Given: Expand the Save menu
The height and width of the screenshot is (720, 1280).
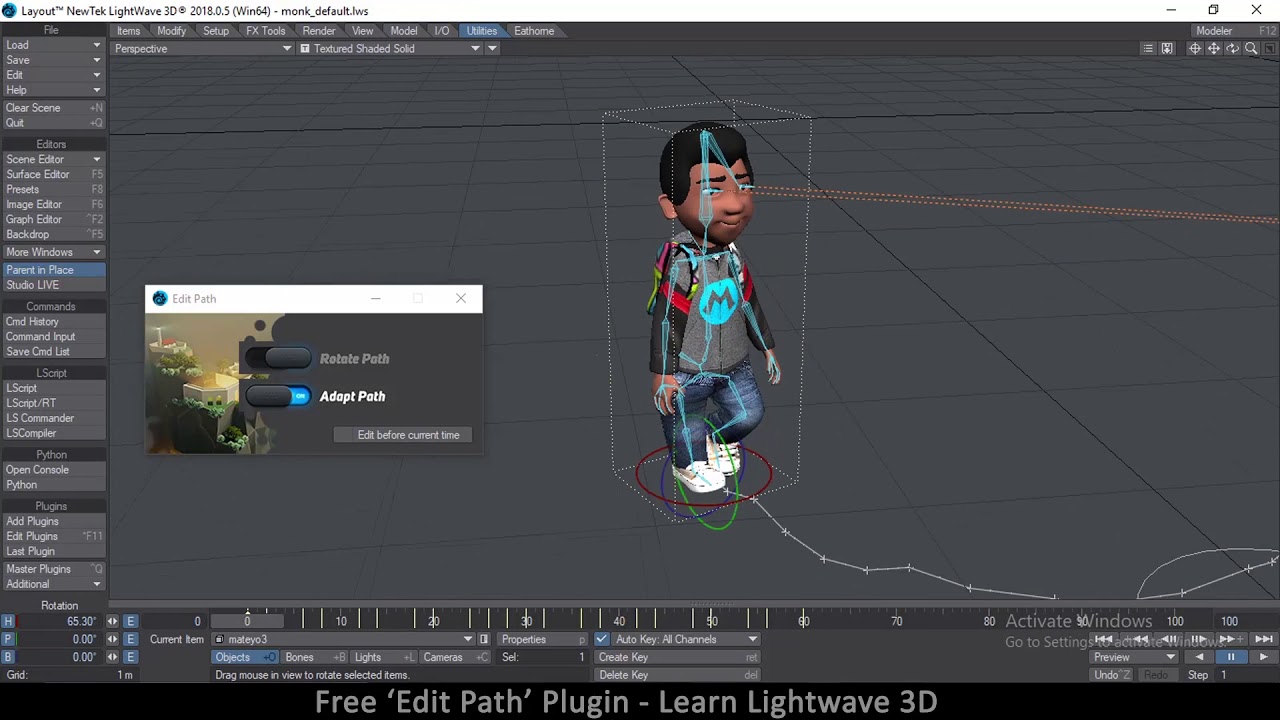Looking at the screenshot, I should pyautogui.click(x=53, y=60).
